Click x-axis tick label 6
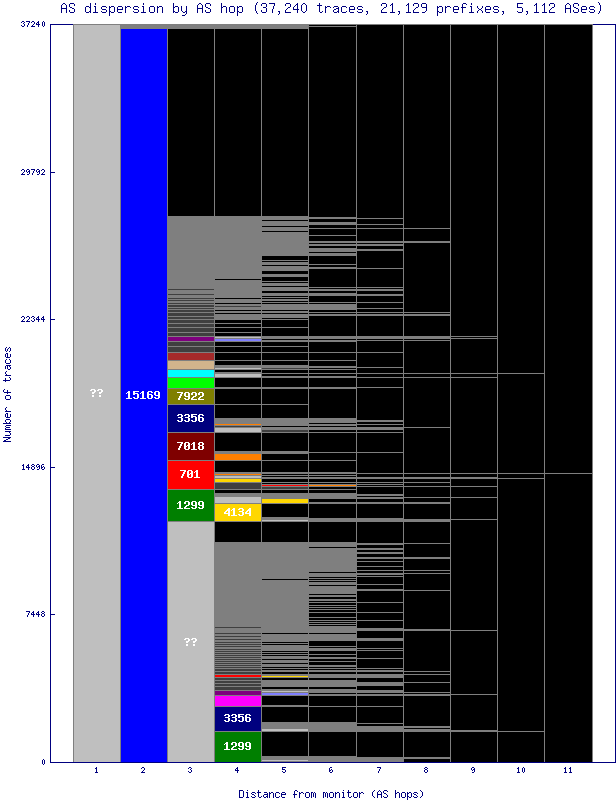This screenshot has width=616, height=800. coord(332,771)
